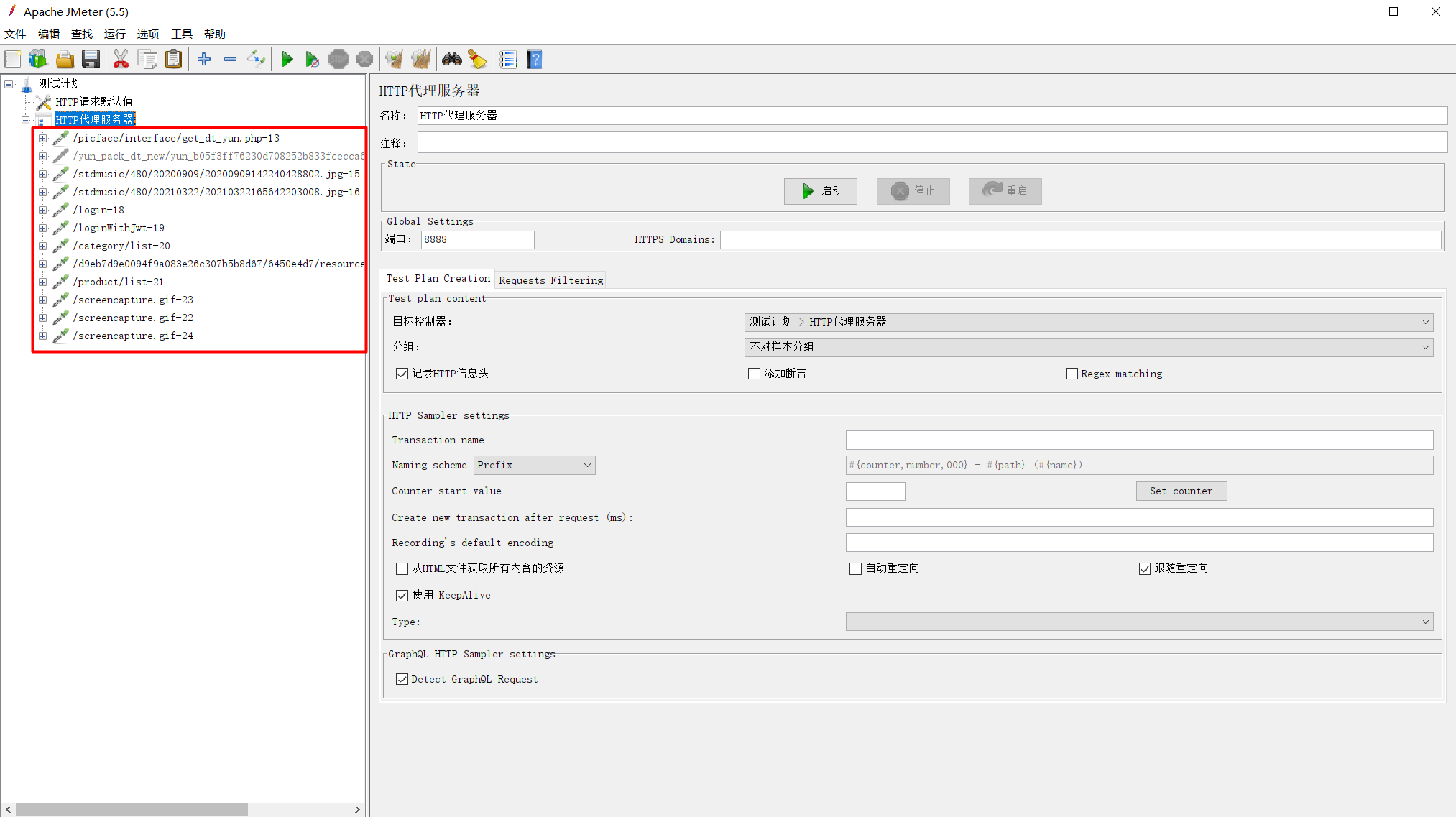1456x817 pixels.
Task: Click the Reset Search broom icon
Action: [x=478, y=60]
